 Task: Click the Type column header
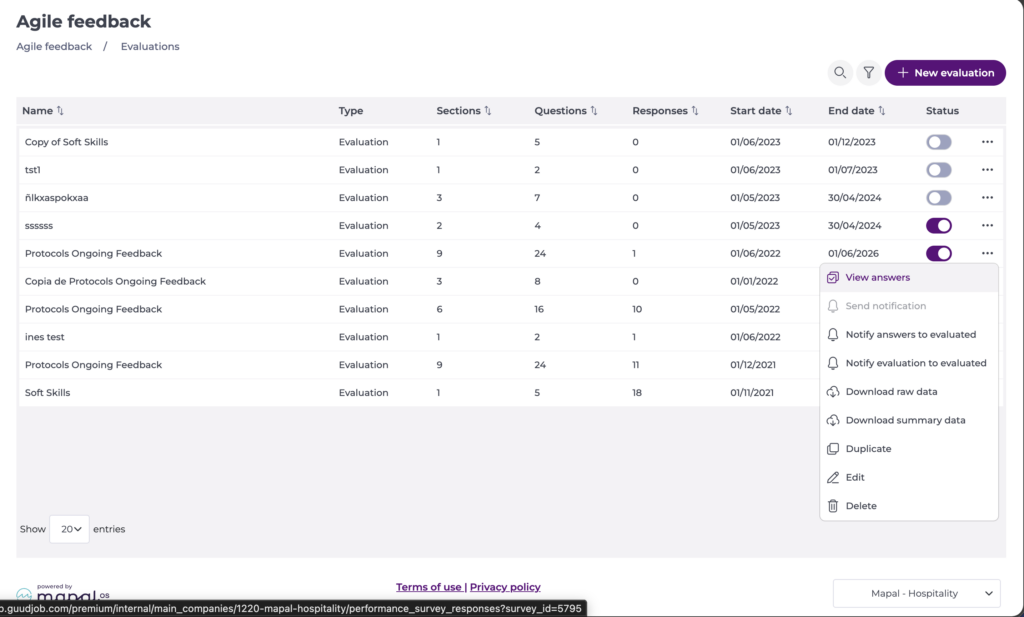point(351,111)
